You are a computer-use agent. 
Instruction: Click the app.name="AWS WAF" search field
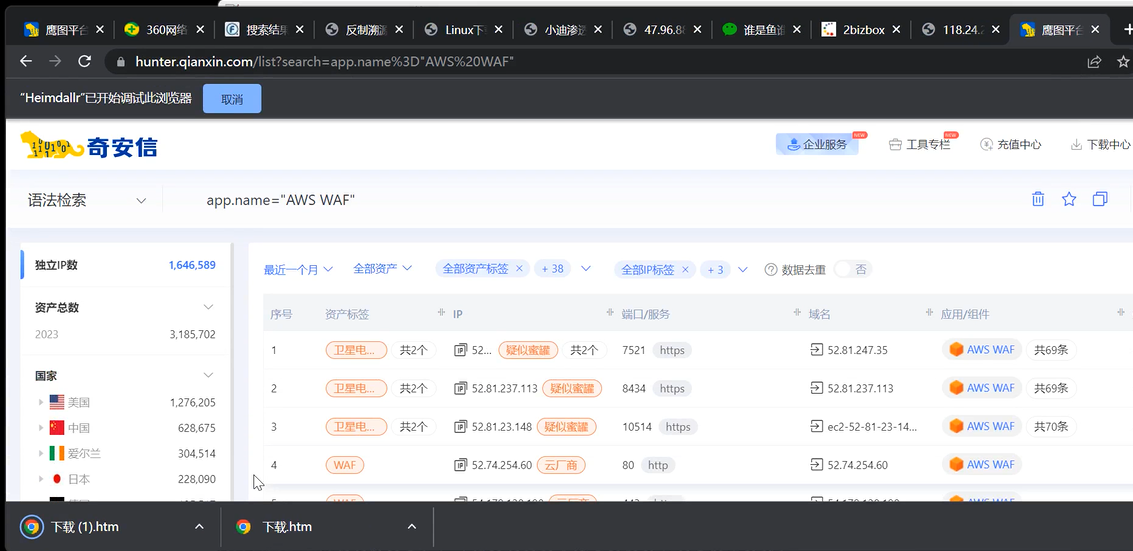[x=280, y=201]
